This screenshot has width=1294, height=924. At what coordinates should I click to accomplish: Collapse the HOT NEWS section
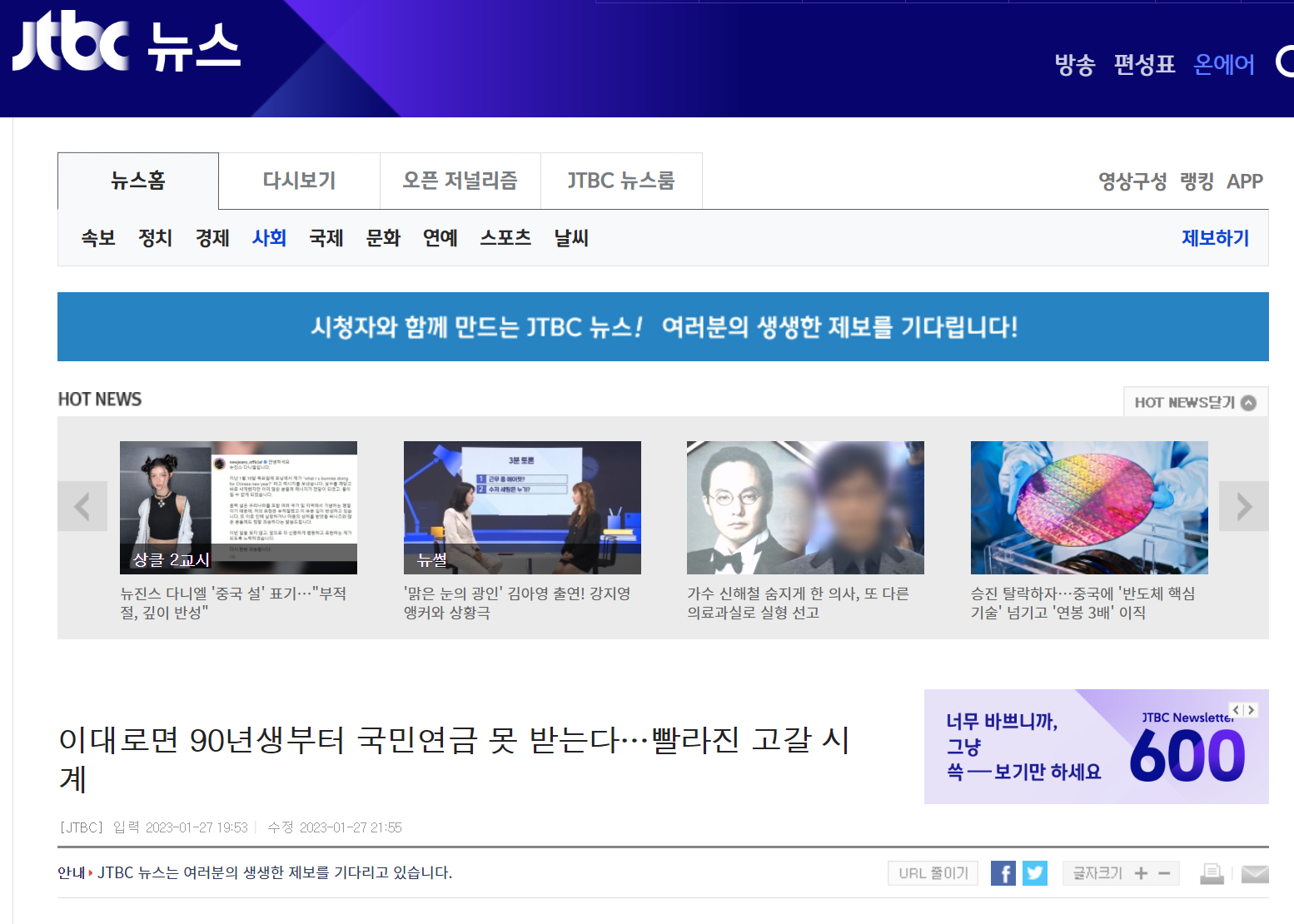pyautogui.click(x=1195, y=403)
